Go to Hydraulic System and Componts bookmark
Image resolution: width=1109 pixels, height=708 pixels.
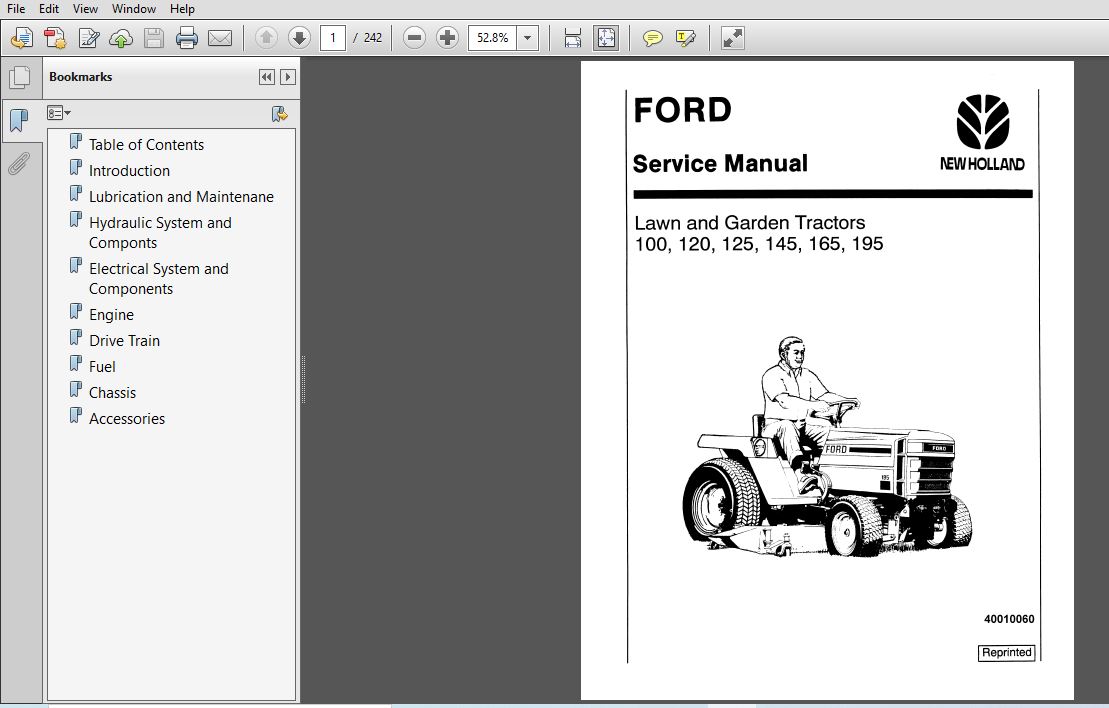coord(160,233)
